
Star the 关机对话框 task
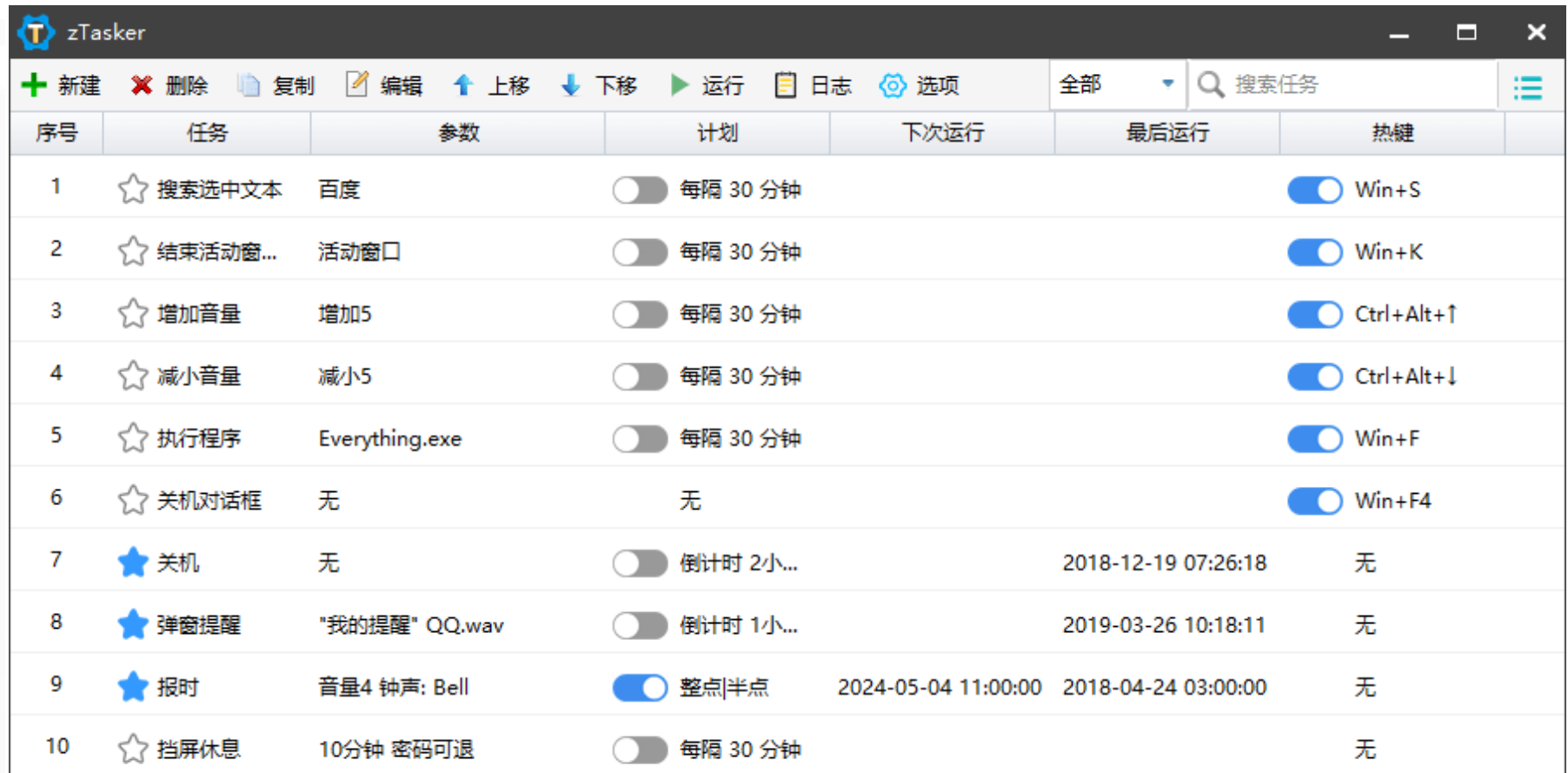coord(133,500)
